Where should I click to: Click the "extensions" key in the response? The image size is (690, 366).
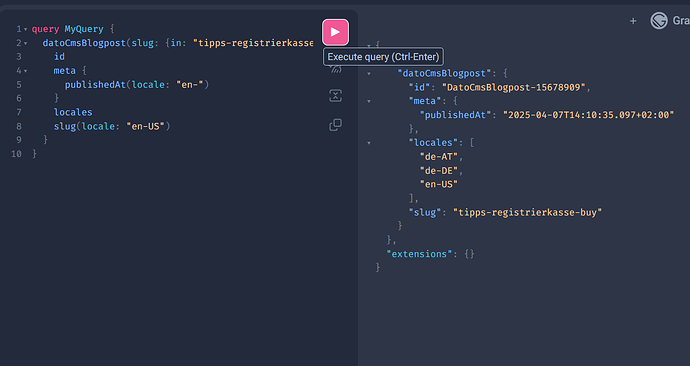point(419,254)
